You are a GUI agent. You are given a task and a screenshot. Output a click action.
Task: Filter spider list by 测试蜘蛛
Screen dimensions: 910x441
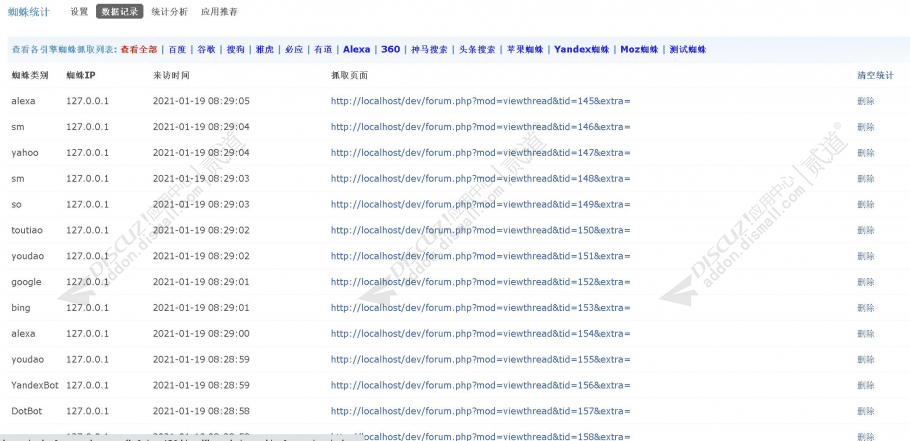click(688, 49)
